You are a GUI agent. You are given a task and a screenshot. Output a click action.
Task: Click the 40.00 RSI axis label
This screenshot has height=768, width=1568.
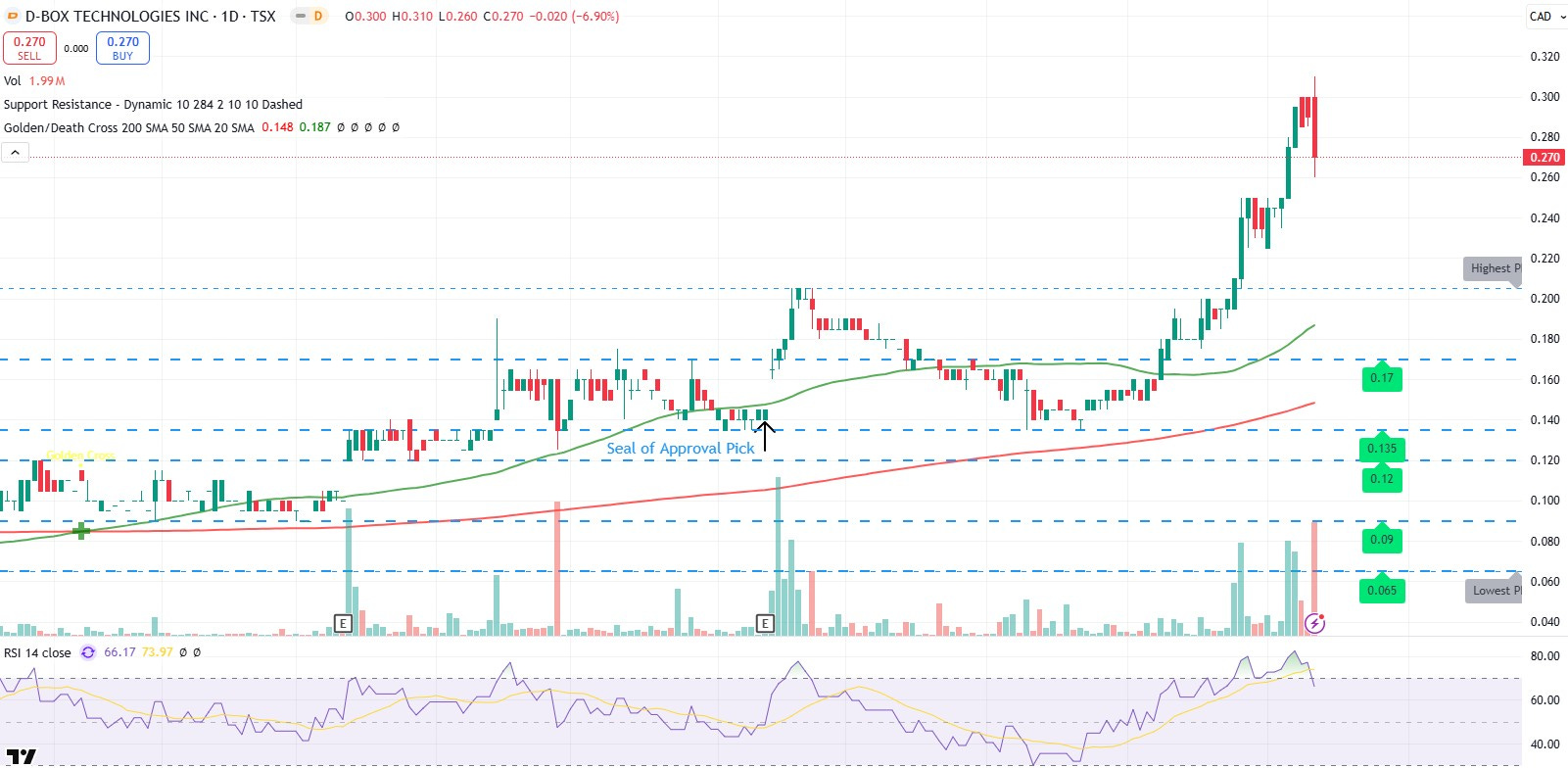click(x=1544, y=744)
